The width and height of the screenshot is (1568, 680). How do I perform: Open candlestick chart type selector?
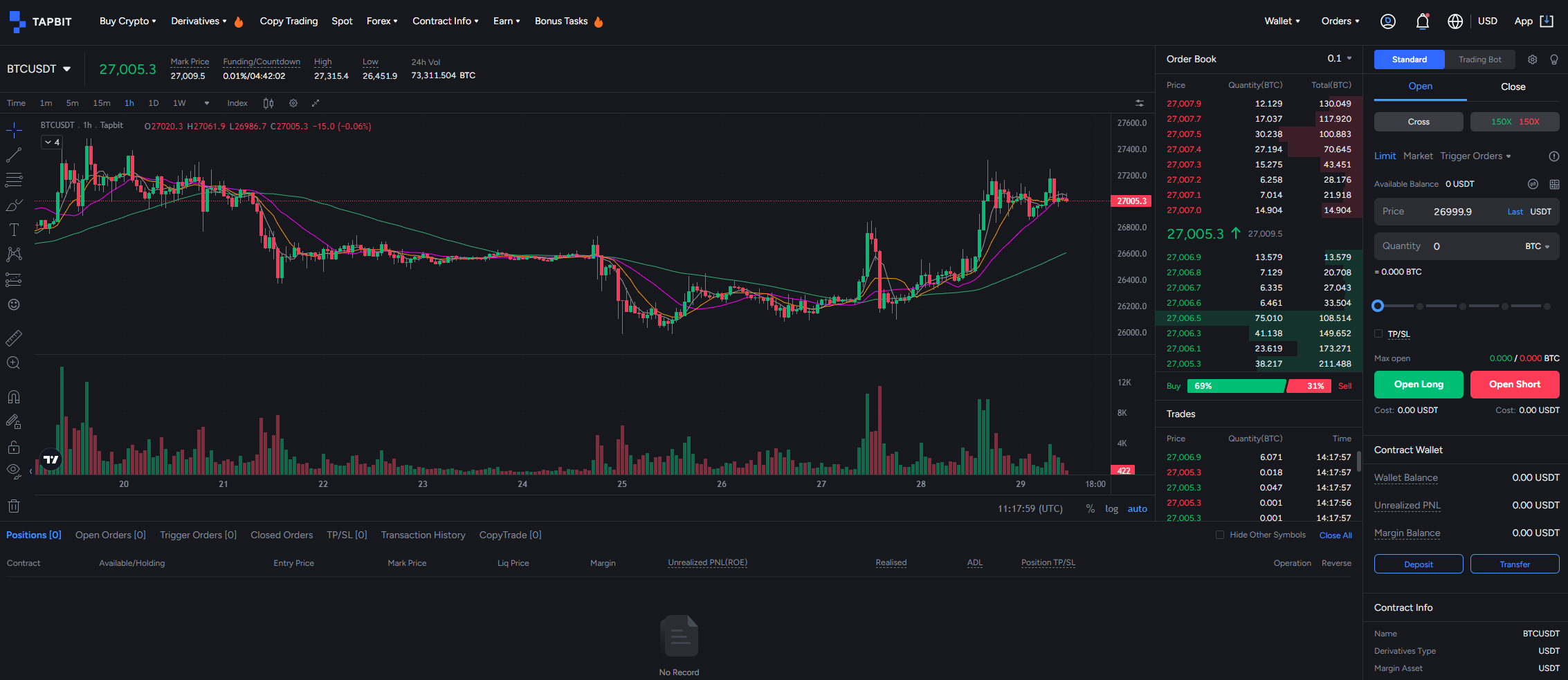click(268, 103)
